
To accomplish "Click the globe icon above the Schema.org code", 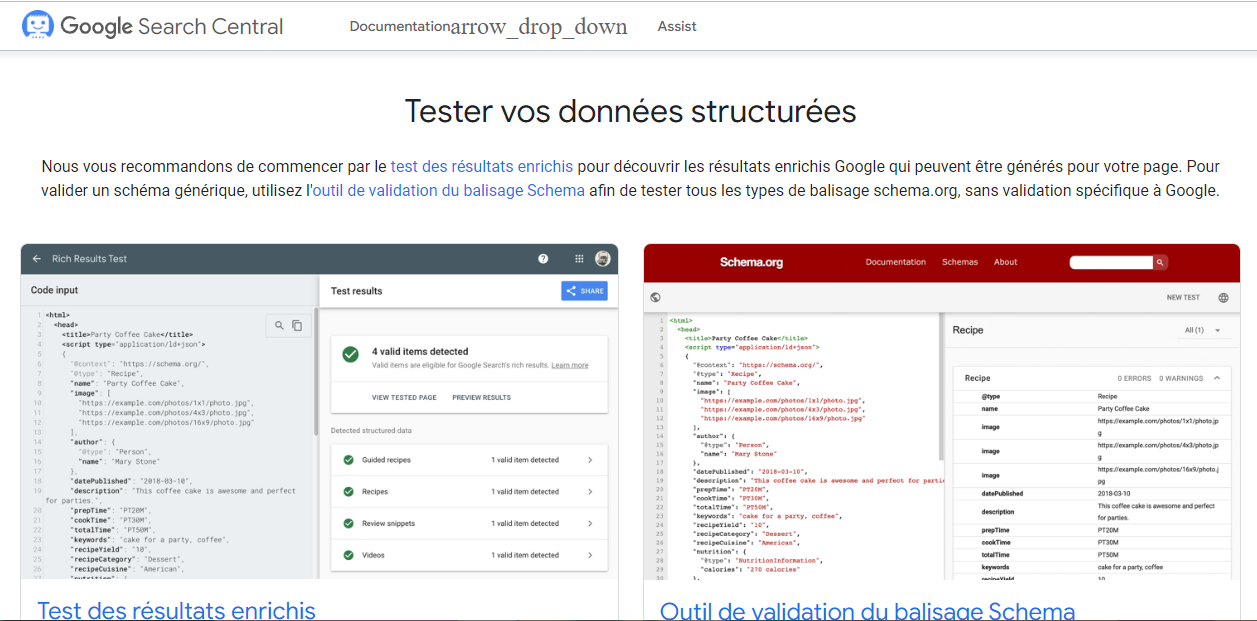I will 655,297.
